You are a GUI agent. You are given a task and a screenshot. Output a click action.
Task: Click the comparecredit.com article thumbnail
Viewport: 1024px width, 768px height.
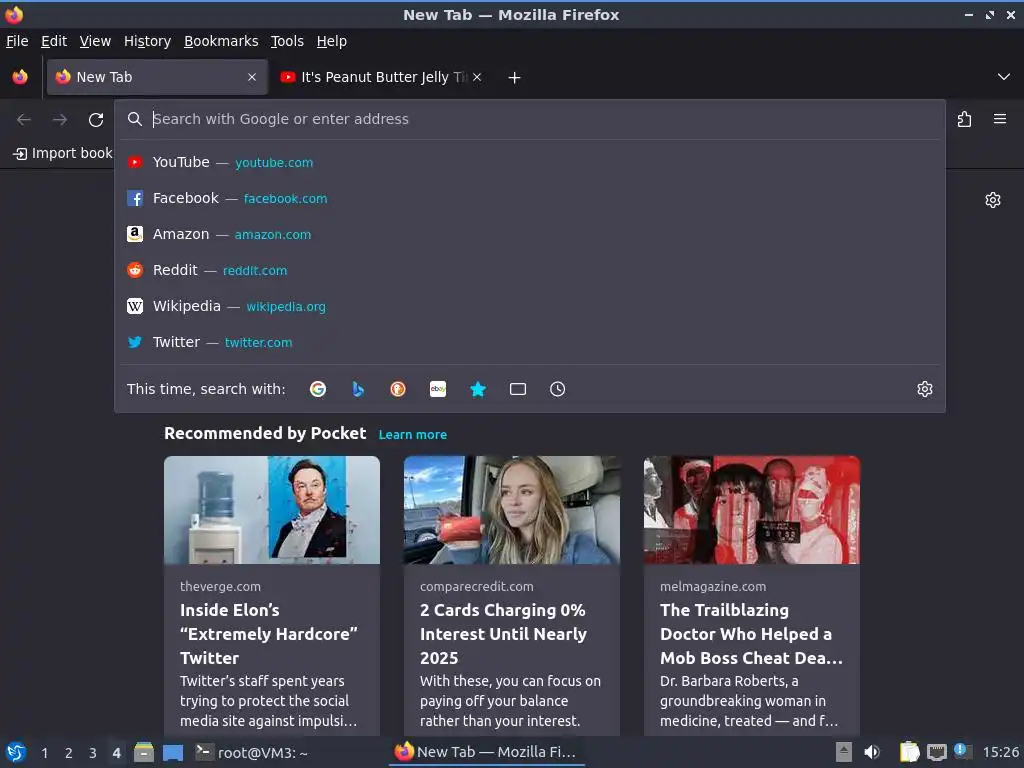[x=512, y=510]
